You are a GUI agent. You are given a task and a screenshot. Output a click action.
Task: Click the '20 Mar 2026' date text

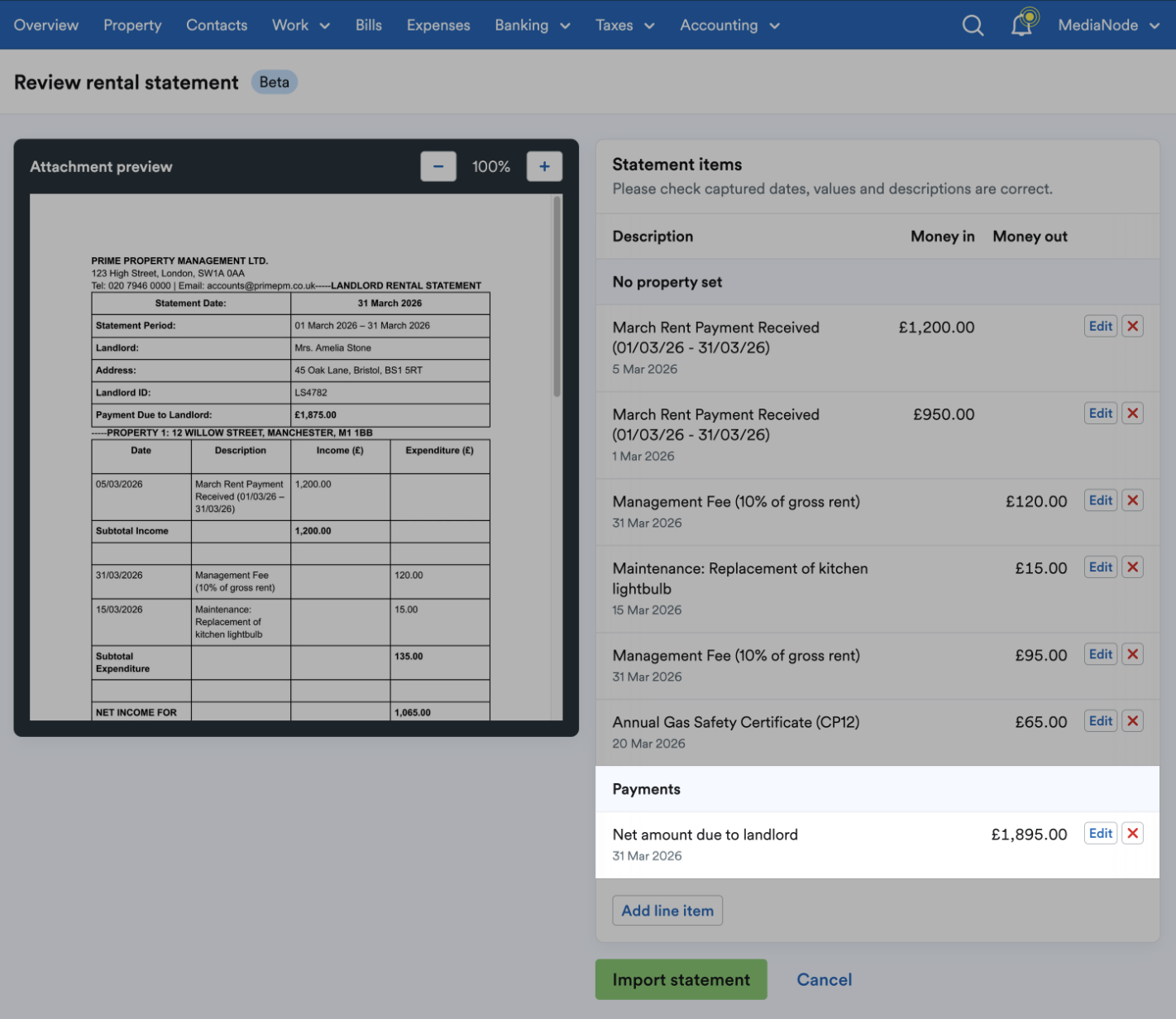pyautogui.click(x=649, y=744)
